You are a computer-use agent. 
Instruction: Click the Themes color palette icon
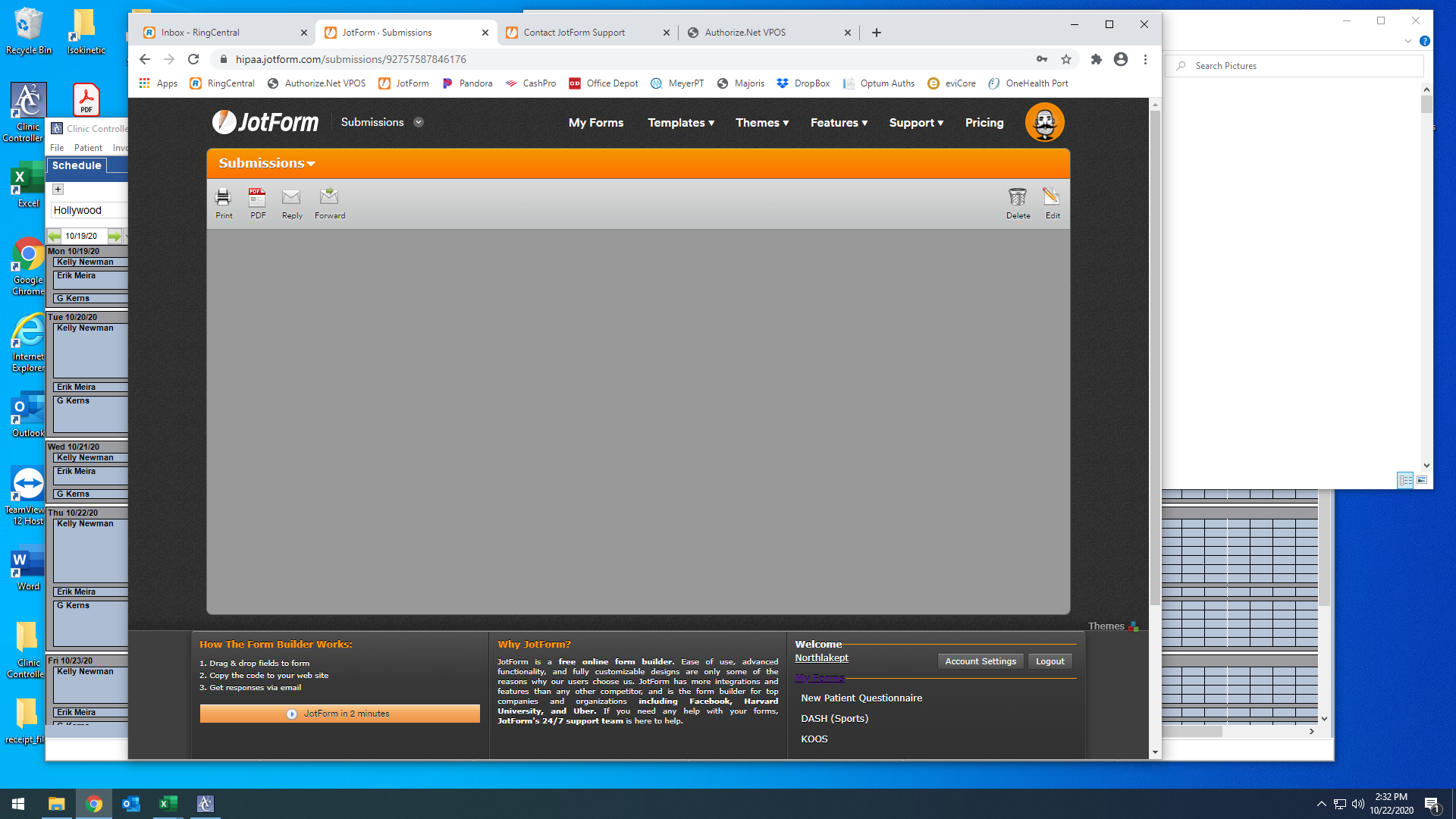[x=1134, y=626]
